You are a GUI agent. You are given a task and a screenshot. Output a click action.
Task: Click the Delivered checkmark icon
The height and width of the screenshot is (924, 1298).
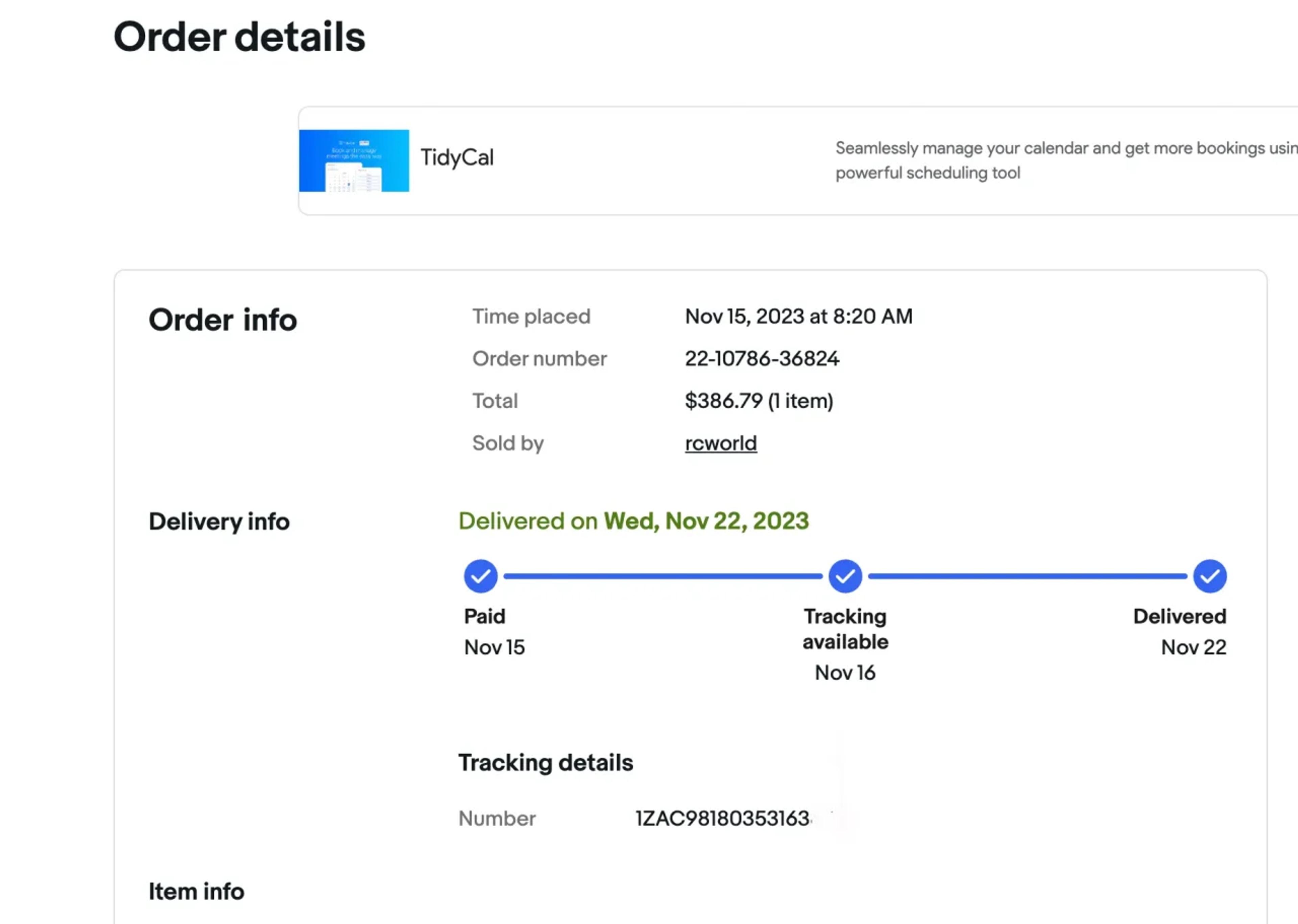[1210, 576]
